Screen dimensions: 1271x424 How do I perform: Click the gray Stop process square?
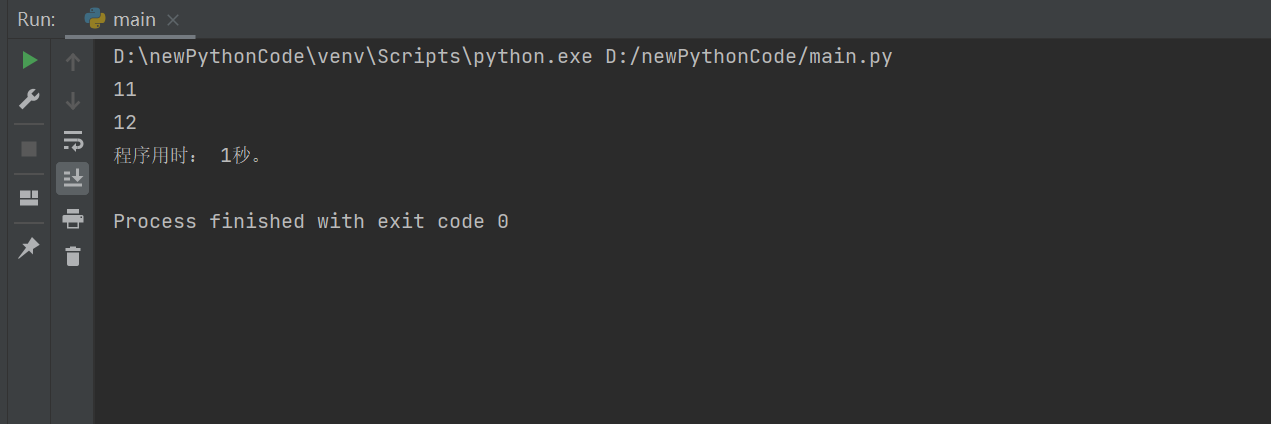click(x=29, y=149)
